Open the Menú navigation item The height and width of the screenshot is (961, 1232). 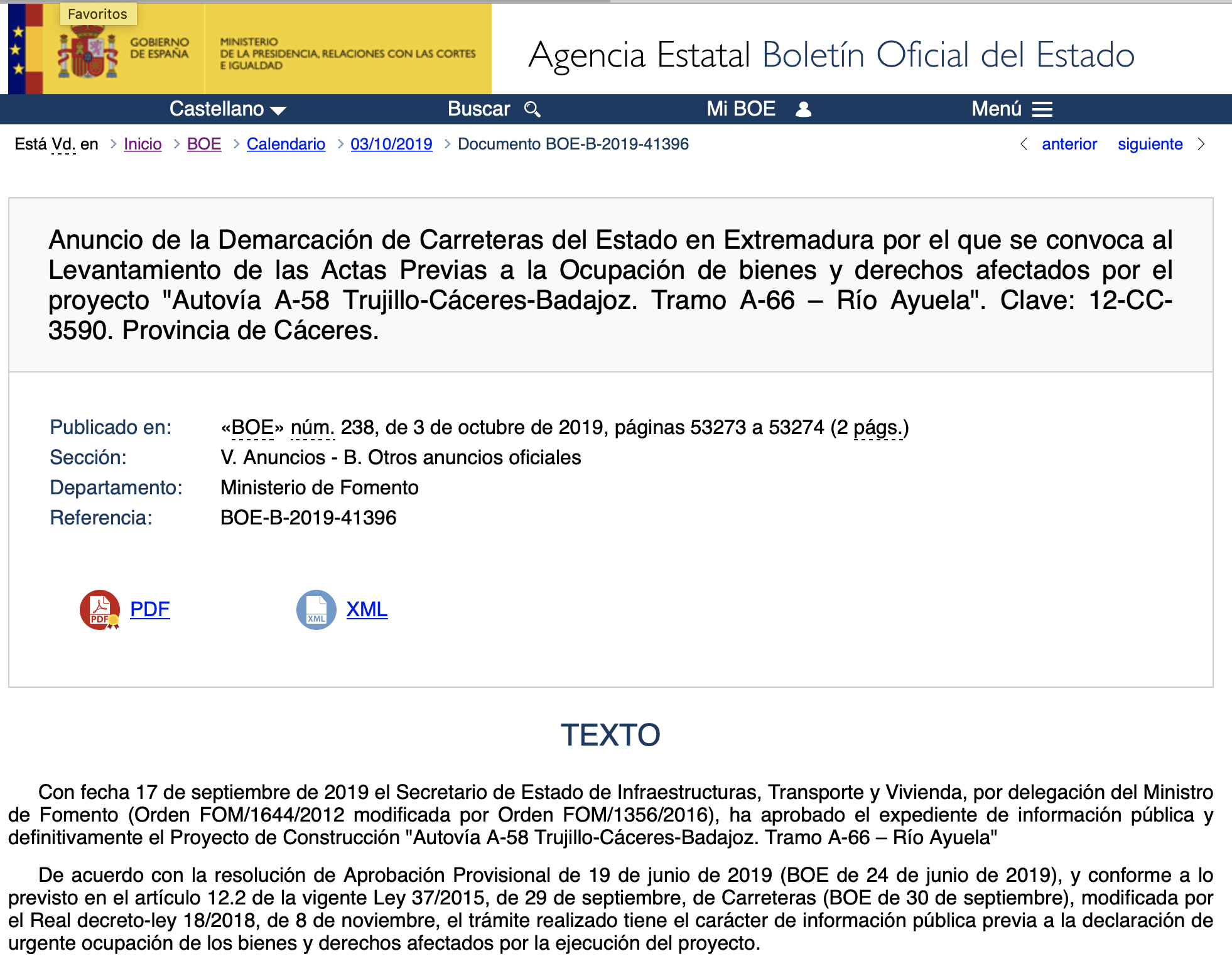coord(1012,109)
